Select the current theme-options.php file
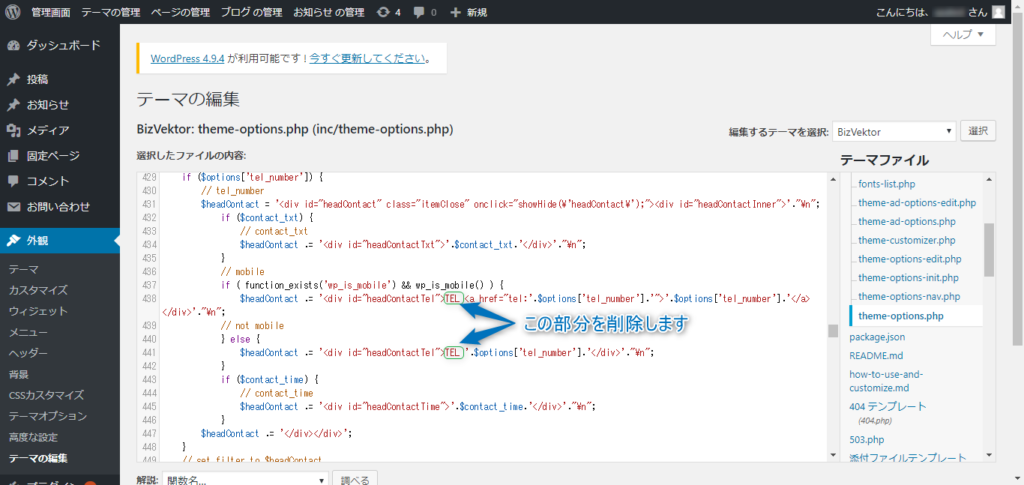This screenshot has height=485, width=1024. (x=901, y=316)
